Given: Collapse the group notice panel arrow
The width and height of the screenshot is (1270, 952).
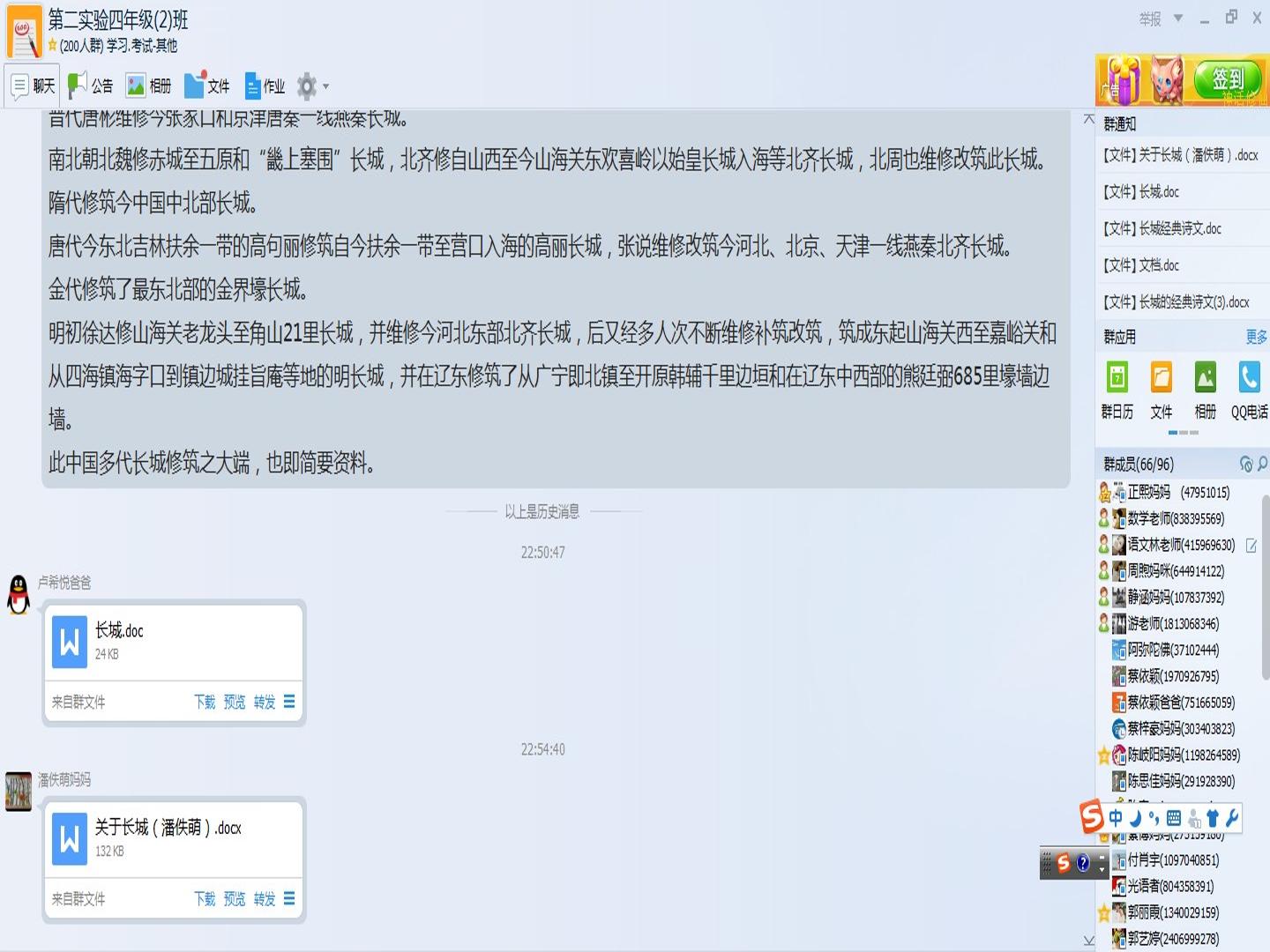Looking at the screenshot, I should coord(1088,119).
